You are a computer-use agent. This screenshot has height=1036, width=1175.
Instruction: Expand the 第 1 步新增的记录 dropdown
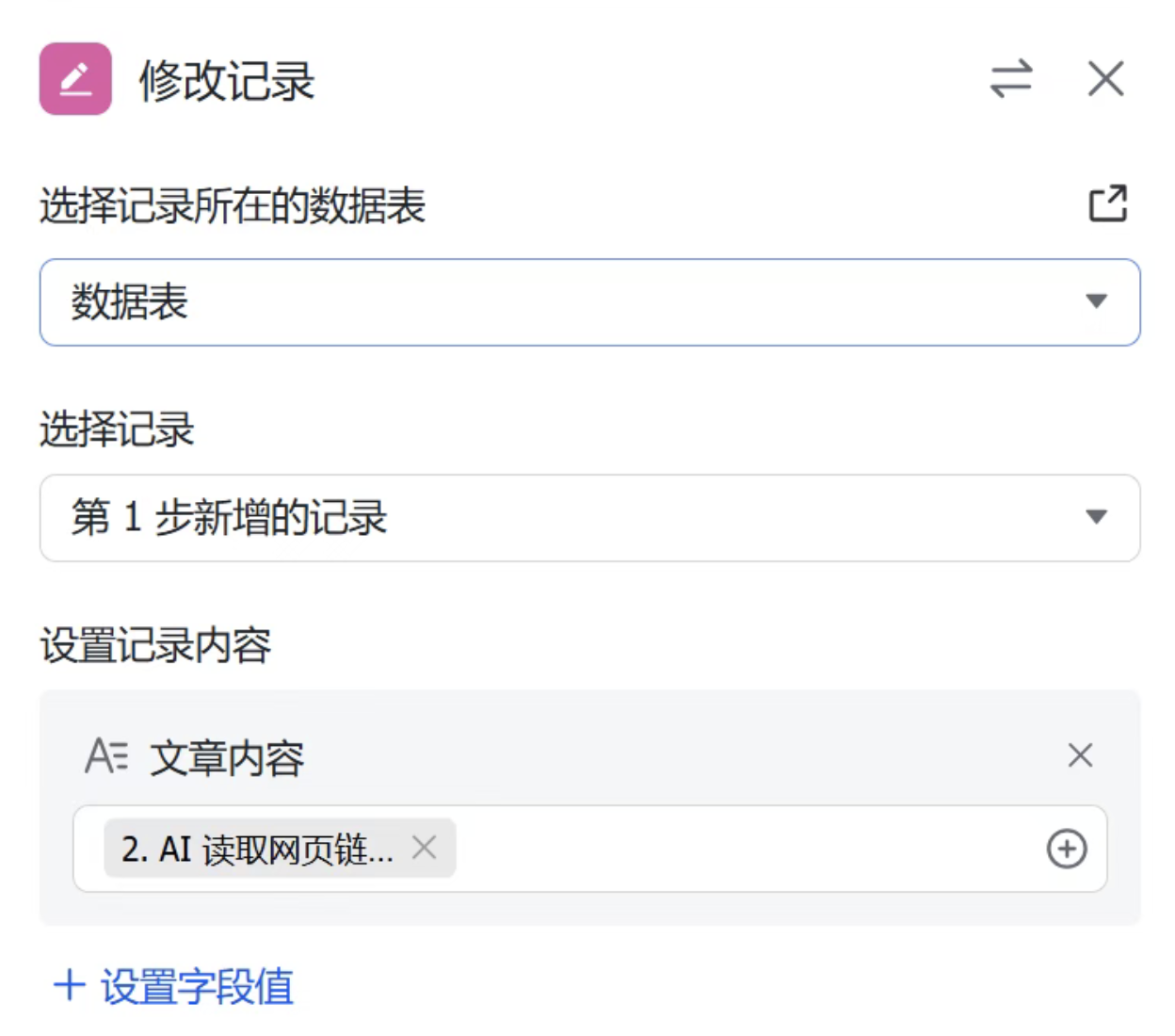[x=565, y=518]
